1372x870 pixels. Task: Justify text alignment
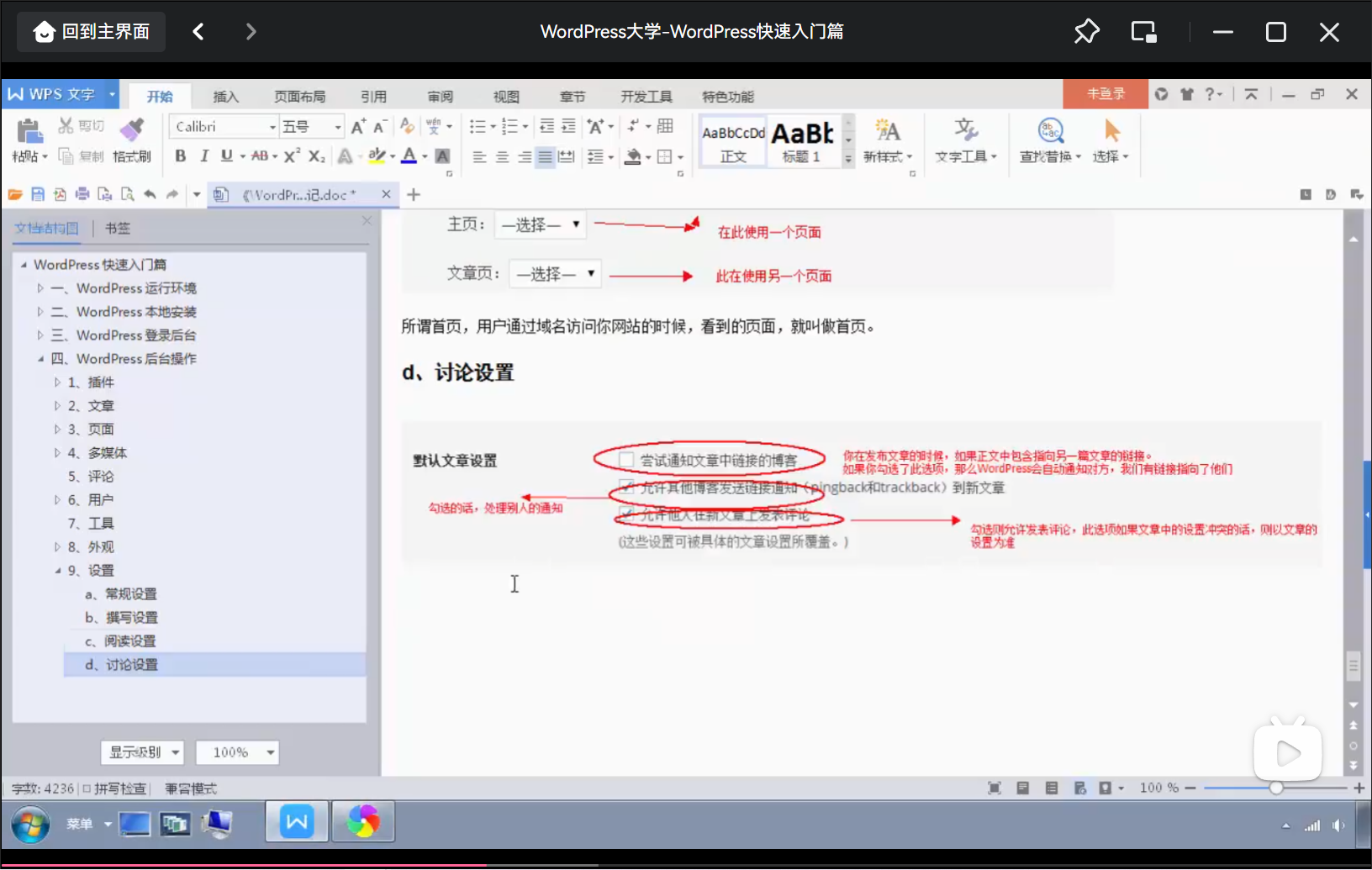click(546, 157)
